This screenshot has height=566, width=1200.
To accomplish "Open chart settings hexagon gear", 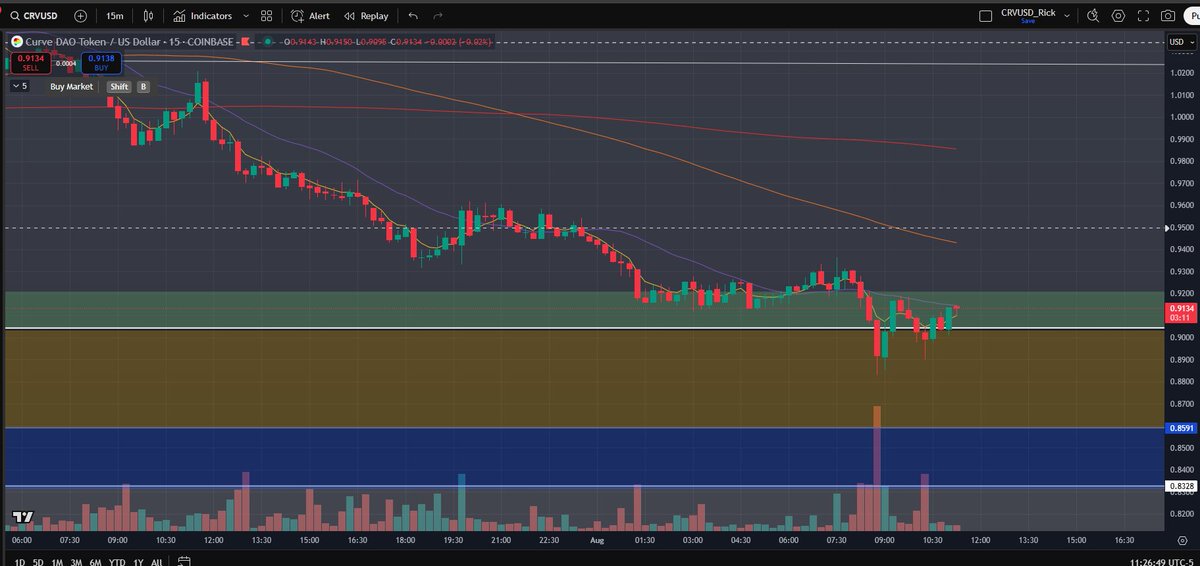I will 1118,16.
